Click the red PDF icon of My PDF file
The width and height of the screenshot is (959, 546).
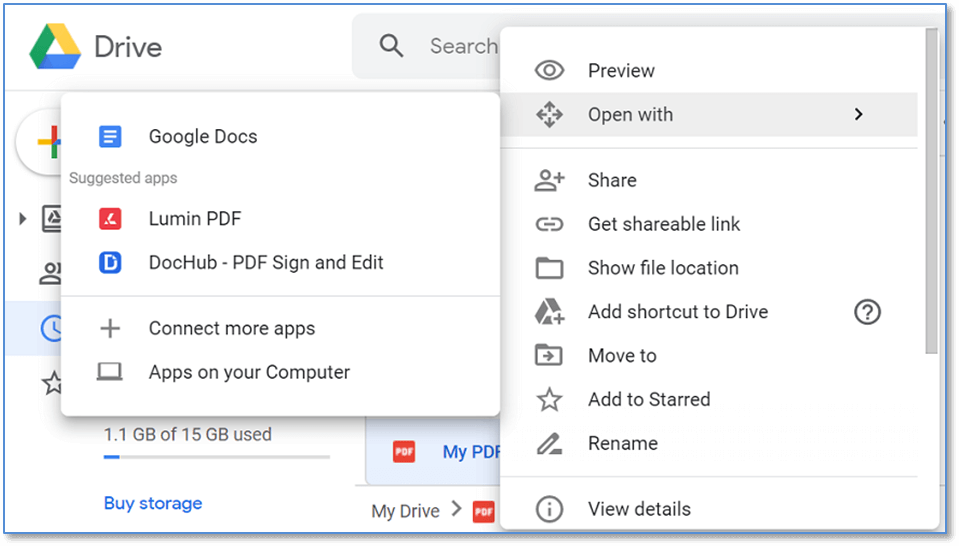coord(404,452)
